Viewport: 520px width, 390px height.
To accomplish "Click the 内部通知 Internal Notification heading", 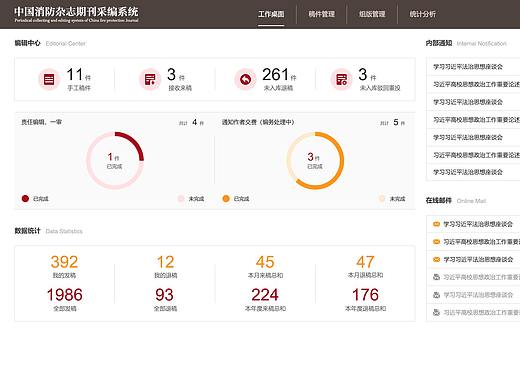I will click(466, 43).
